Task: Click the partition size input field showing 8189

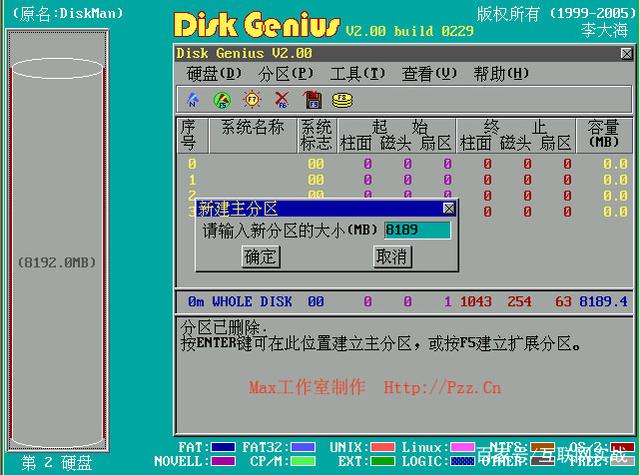Action: (x=417, y=230)
